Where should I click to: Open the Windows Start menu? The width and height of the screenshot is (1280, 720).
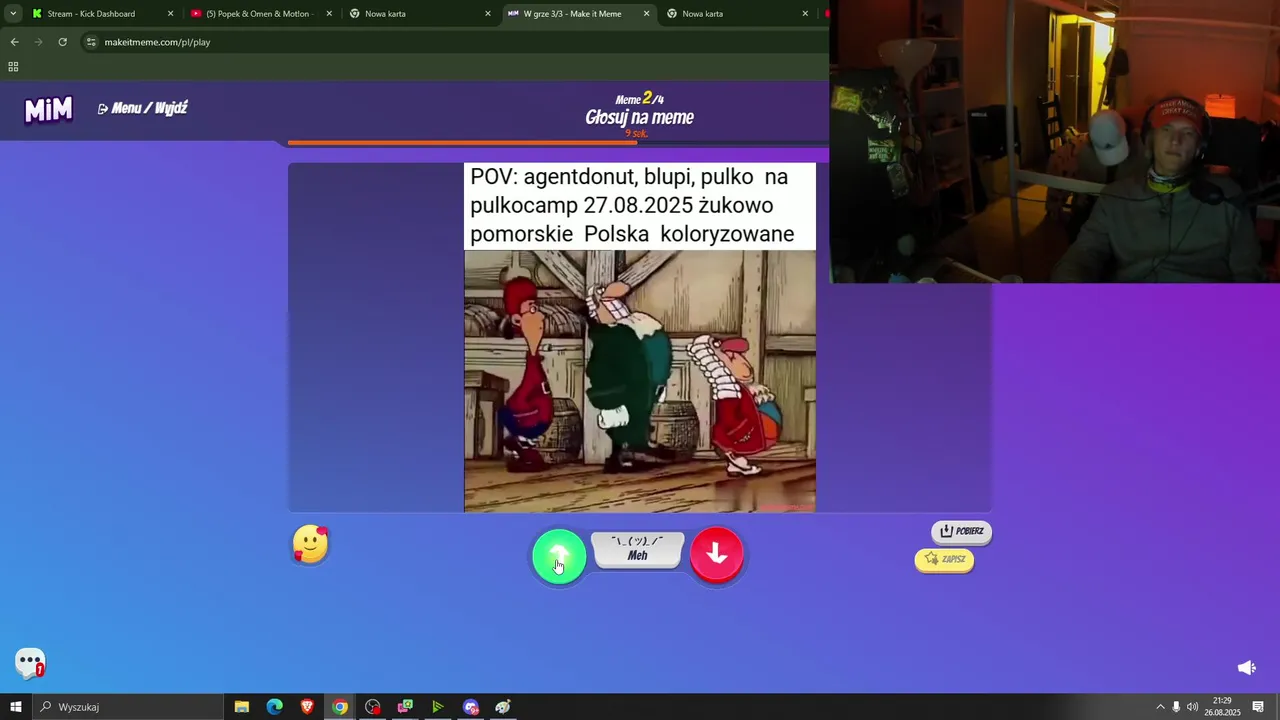click(x=16, y=707)
